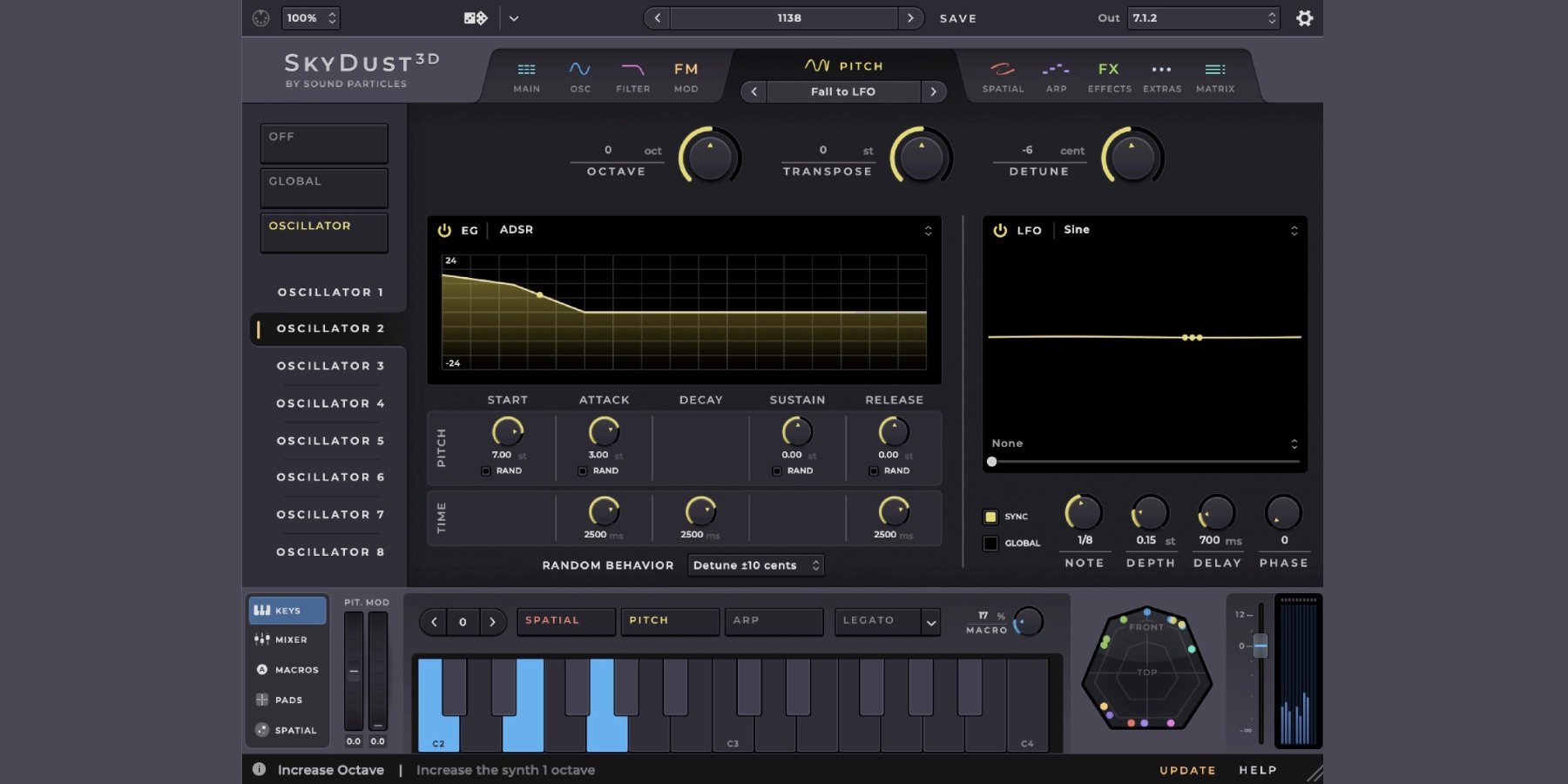The width and height of the screenshot is (1568, 784).
Task: Open the MATRIX panel
Action: click(1214, 75)
